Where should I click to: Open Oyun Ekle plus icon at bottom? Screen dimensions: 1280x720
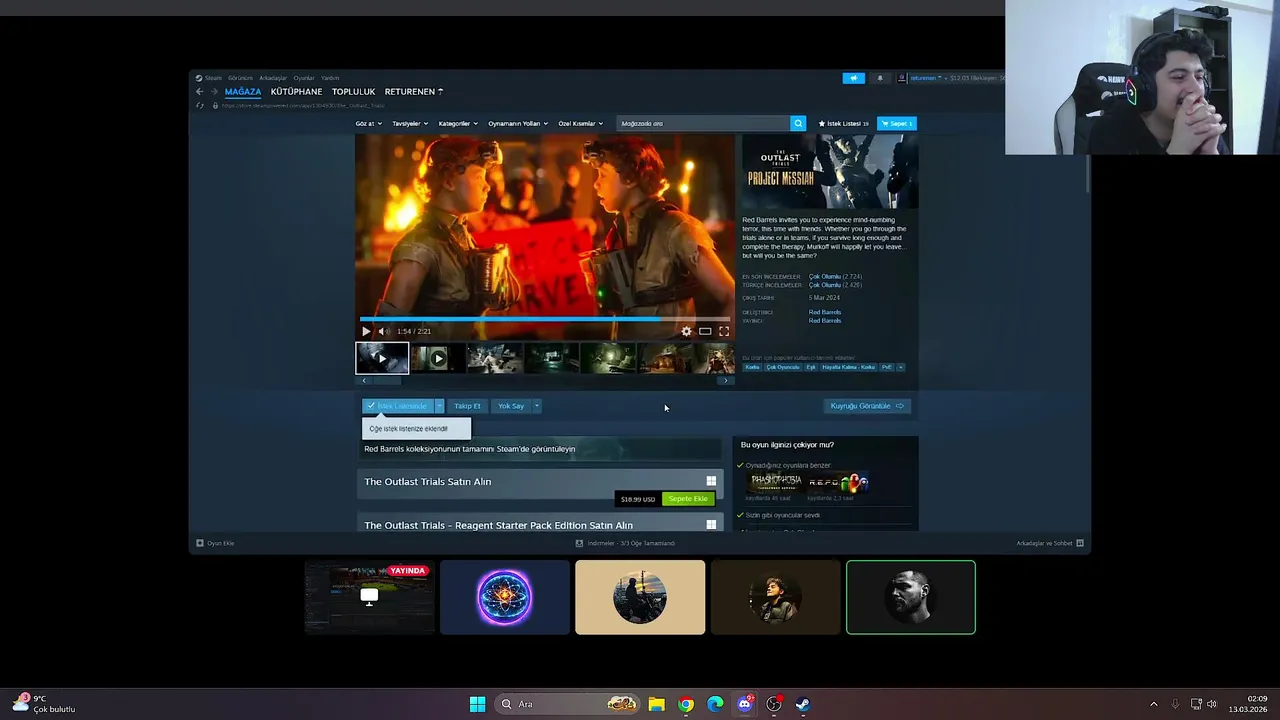[x=200, y=543]
